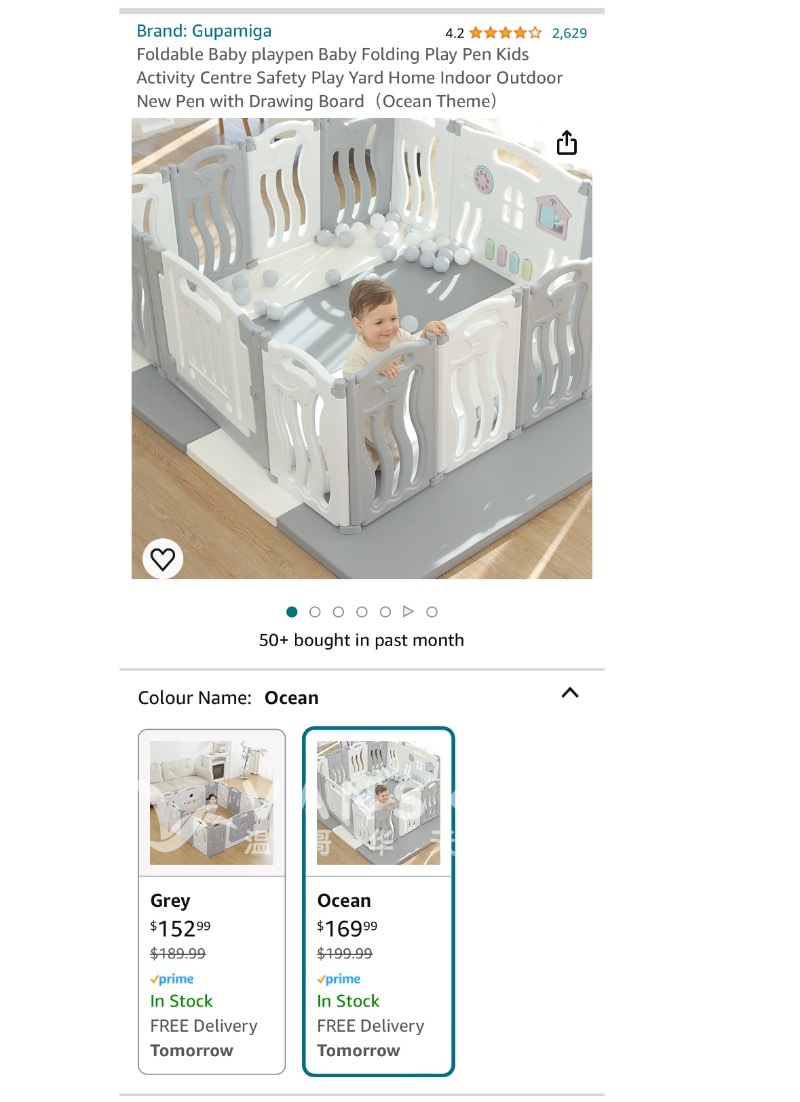The height and width of the screenshot is (1102, 800).
Task: Play the product video from carousel
Action: click(x=408, y=611)
